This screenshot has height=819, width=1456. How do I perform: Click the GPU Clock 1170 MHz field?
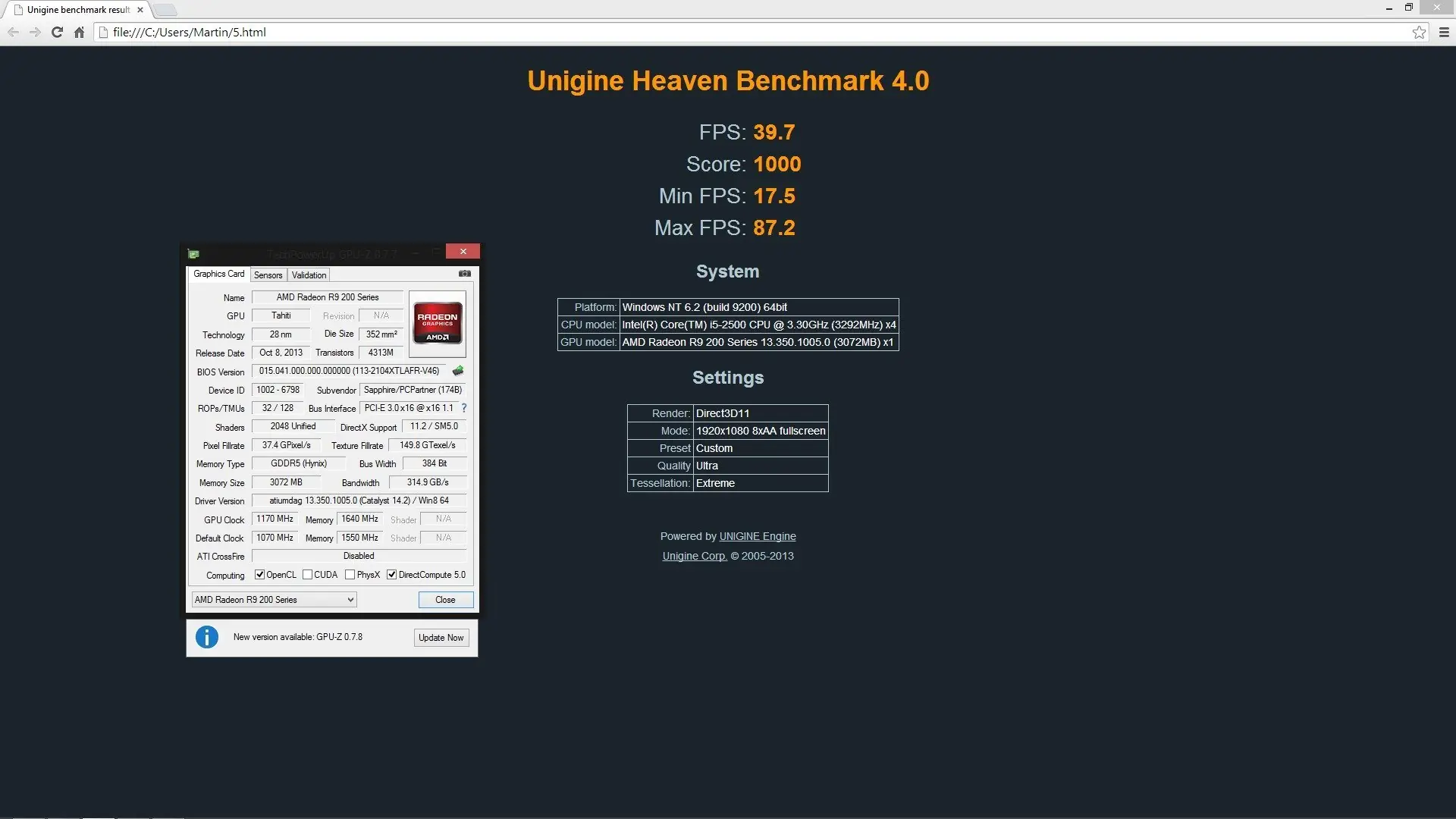275,519
